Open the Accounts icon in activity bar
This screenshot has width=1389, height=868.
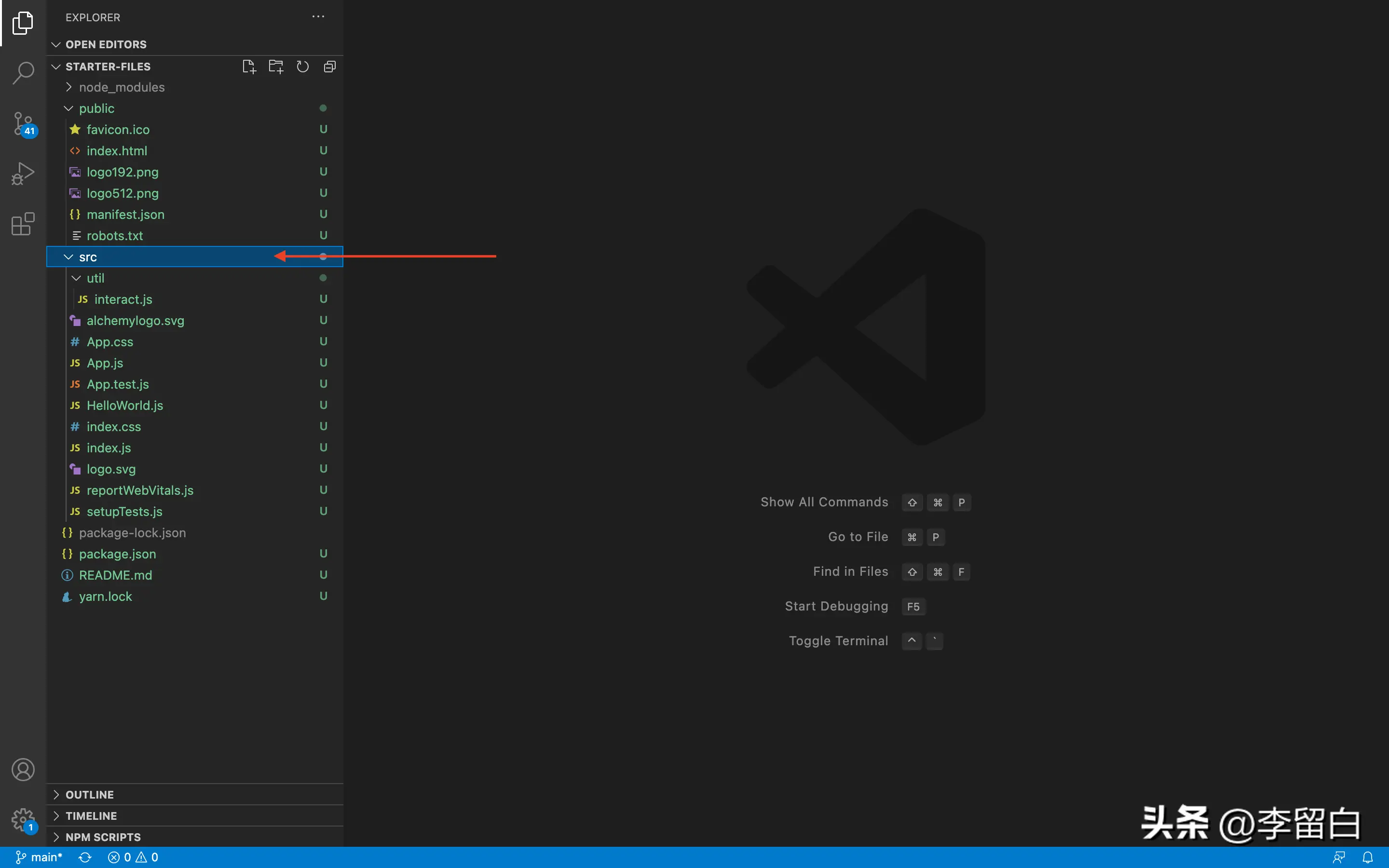[23, 770]
